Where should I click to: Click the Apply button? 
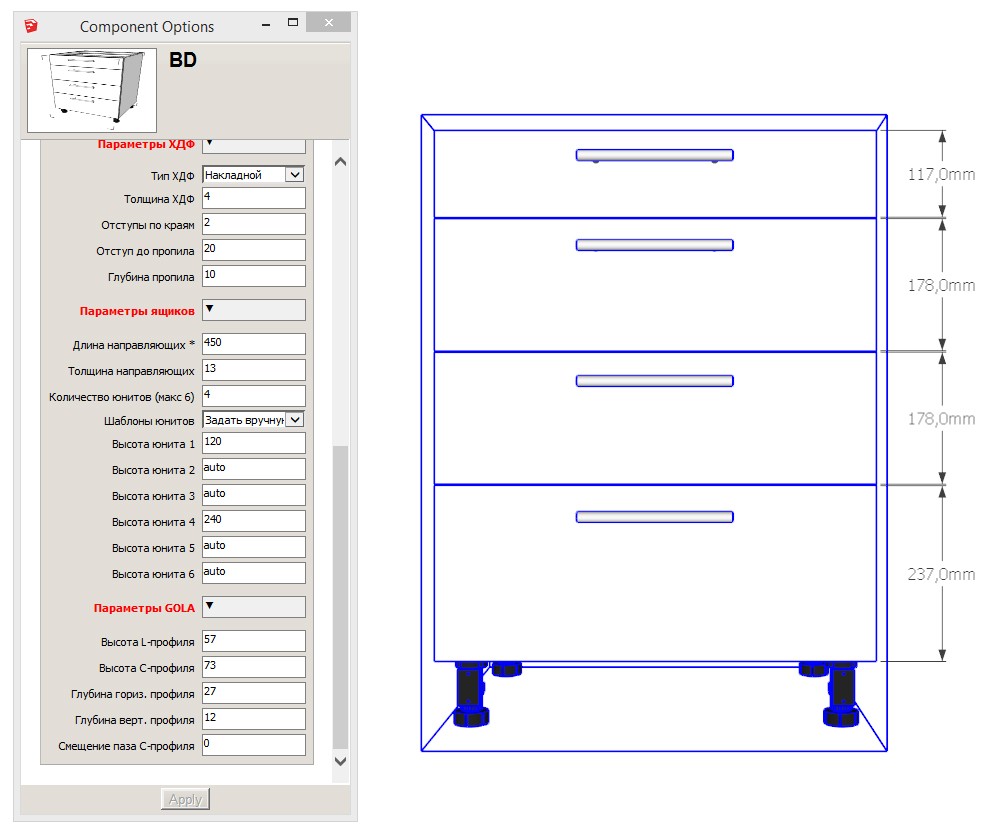tap(185, 799)
